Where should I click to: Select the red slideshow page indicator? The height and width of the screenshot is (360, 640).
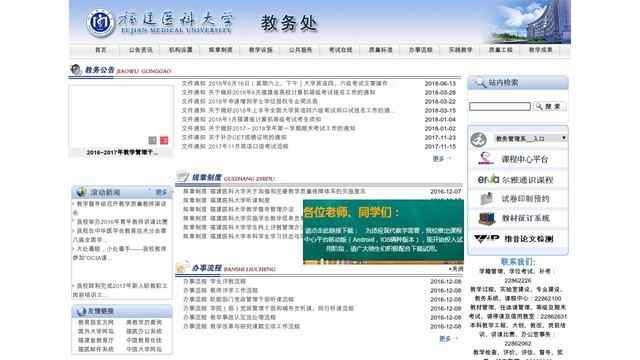(164, 140)
